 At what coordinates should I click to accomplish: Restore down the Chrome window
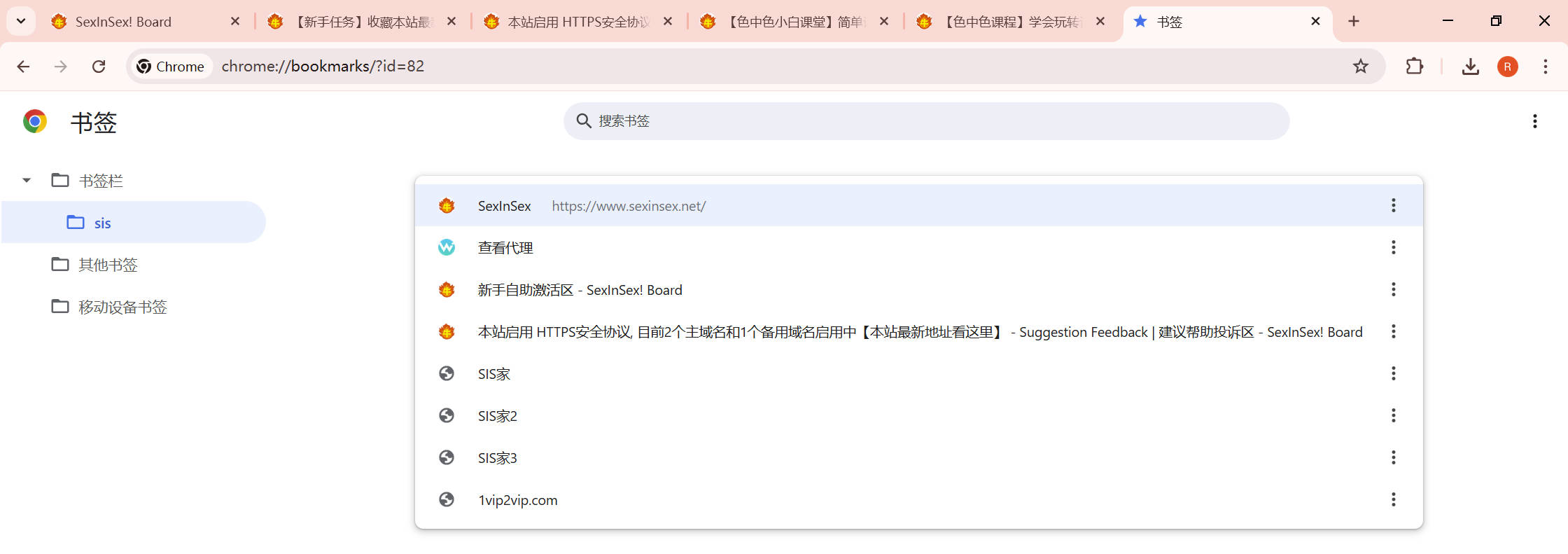(1496, 21)
